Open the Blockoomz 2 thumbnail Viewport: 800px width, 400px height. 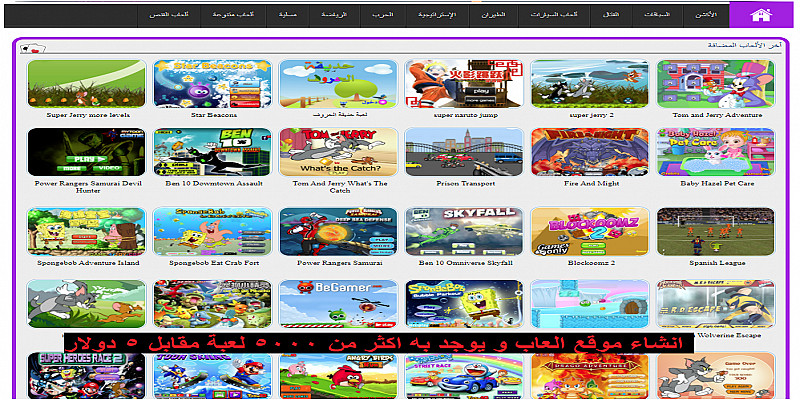[x=590, y=231]
